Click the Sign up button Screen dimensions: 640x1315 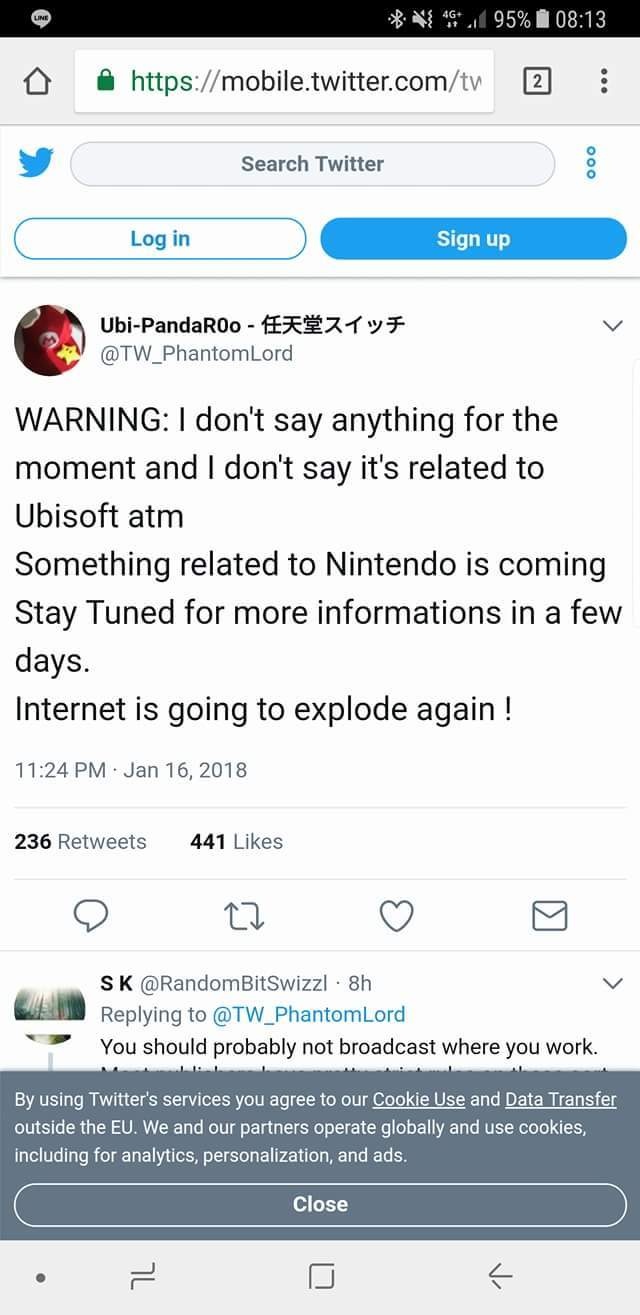(473, 239)
